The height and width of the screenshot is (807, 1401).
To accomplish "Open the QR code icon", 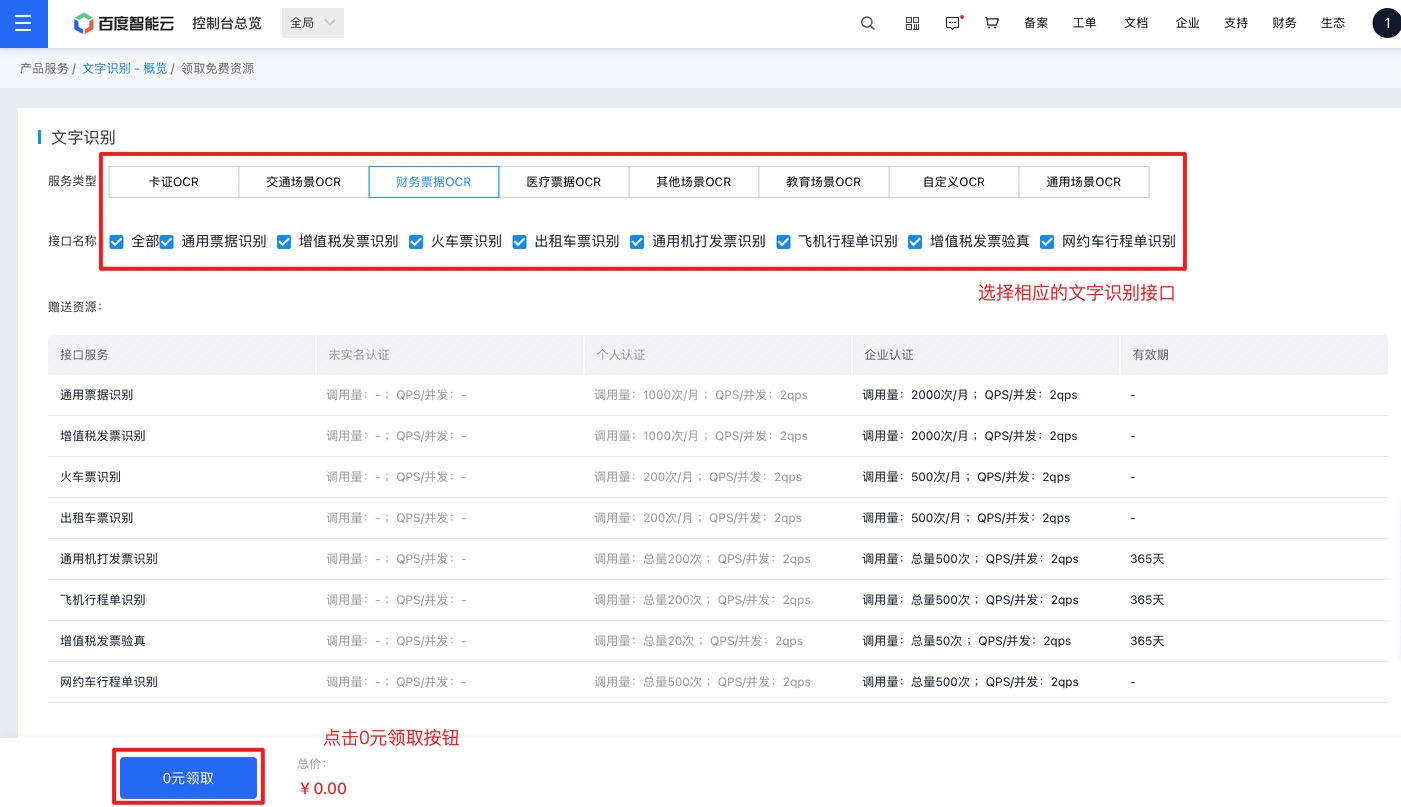I will pos(912,23).
